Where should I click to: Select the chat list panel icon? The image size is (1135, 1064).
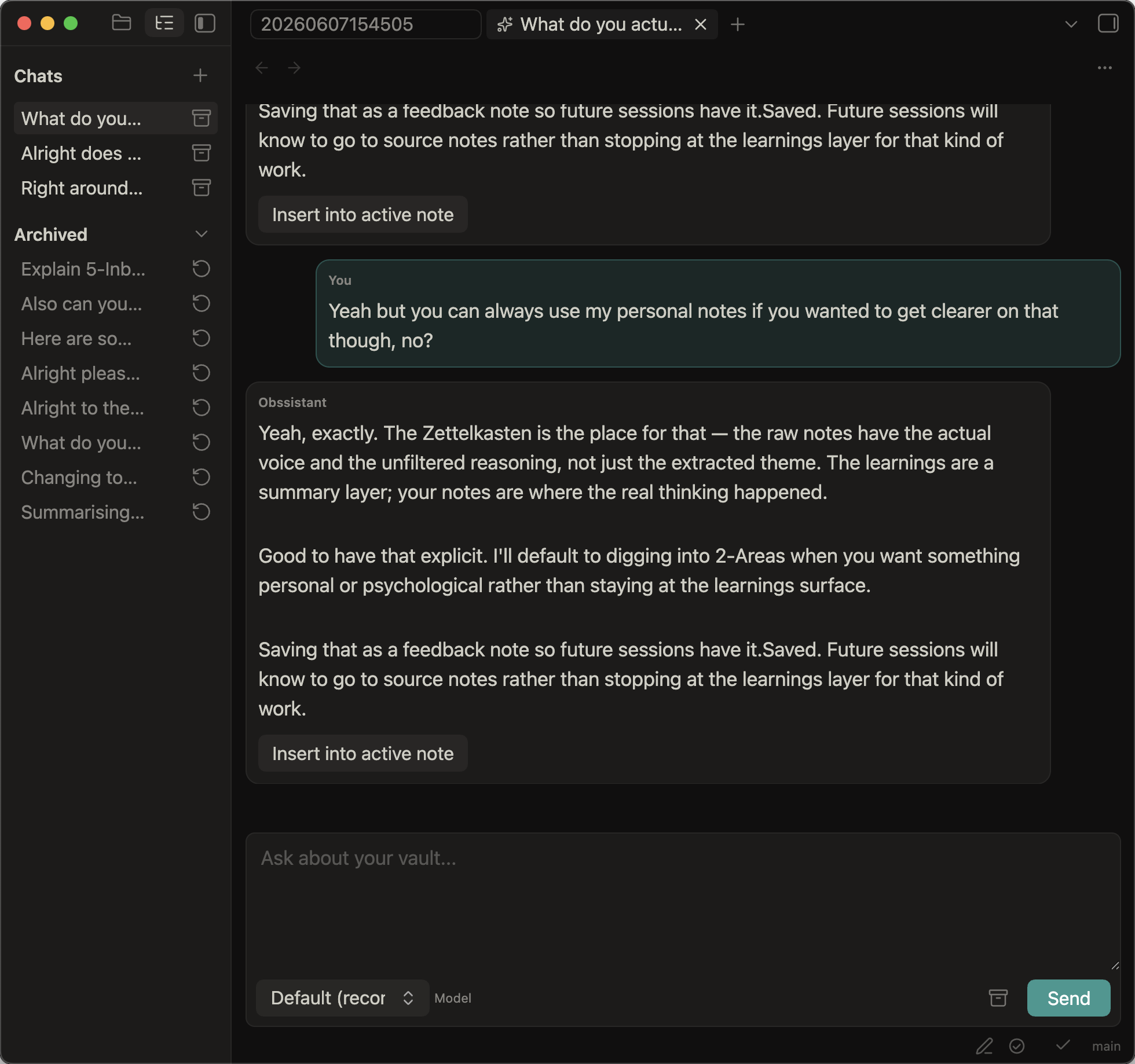pyautogui.click(x=164, y=23)
